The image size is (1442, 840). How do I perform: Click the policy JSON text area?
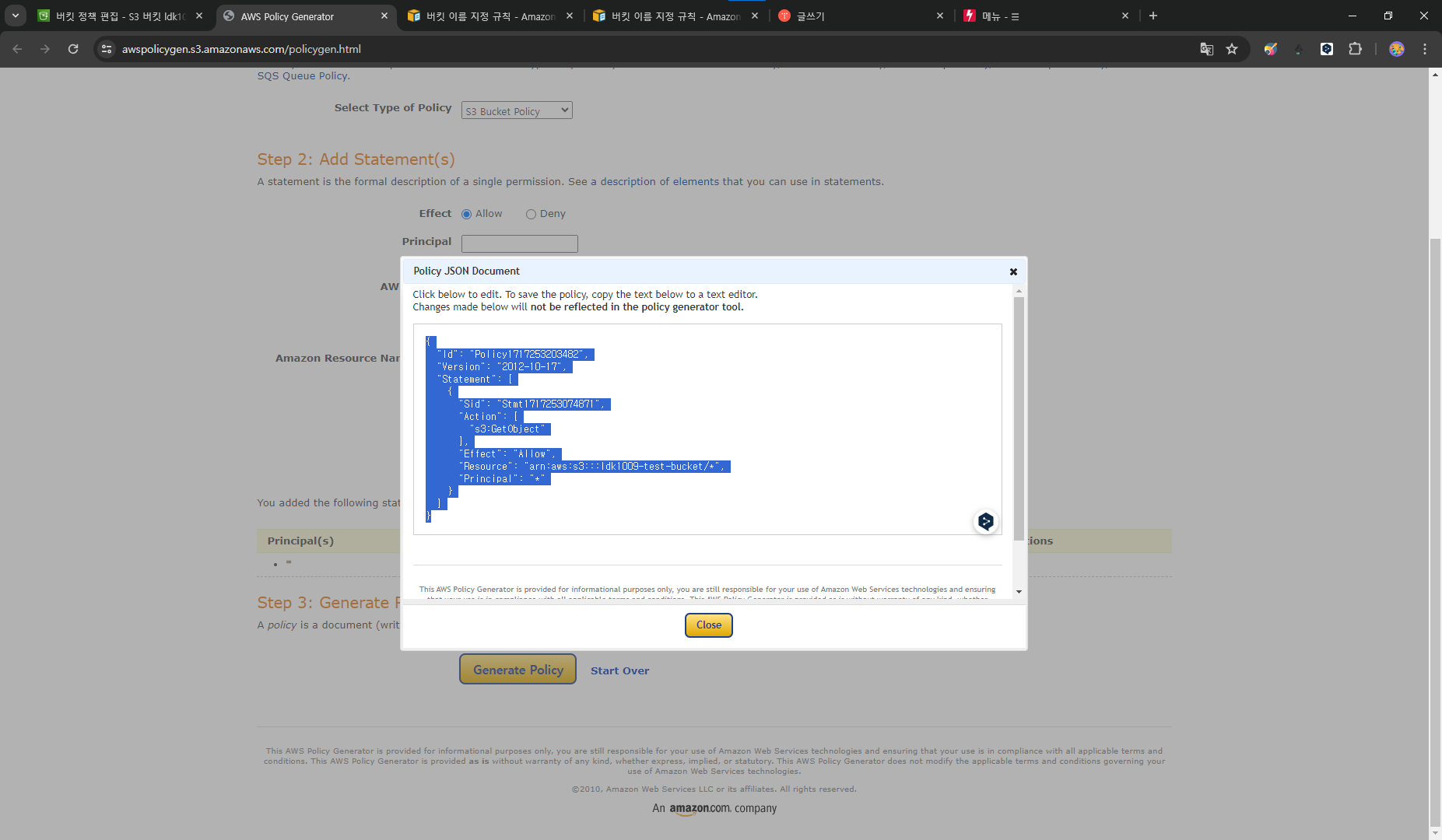[707, 429]
